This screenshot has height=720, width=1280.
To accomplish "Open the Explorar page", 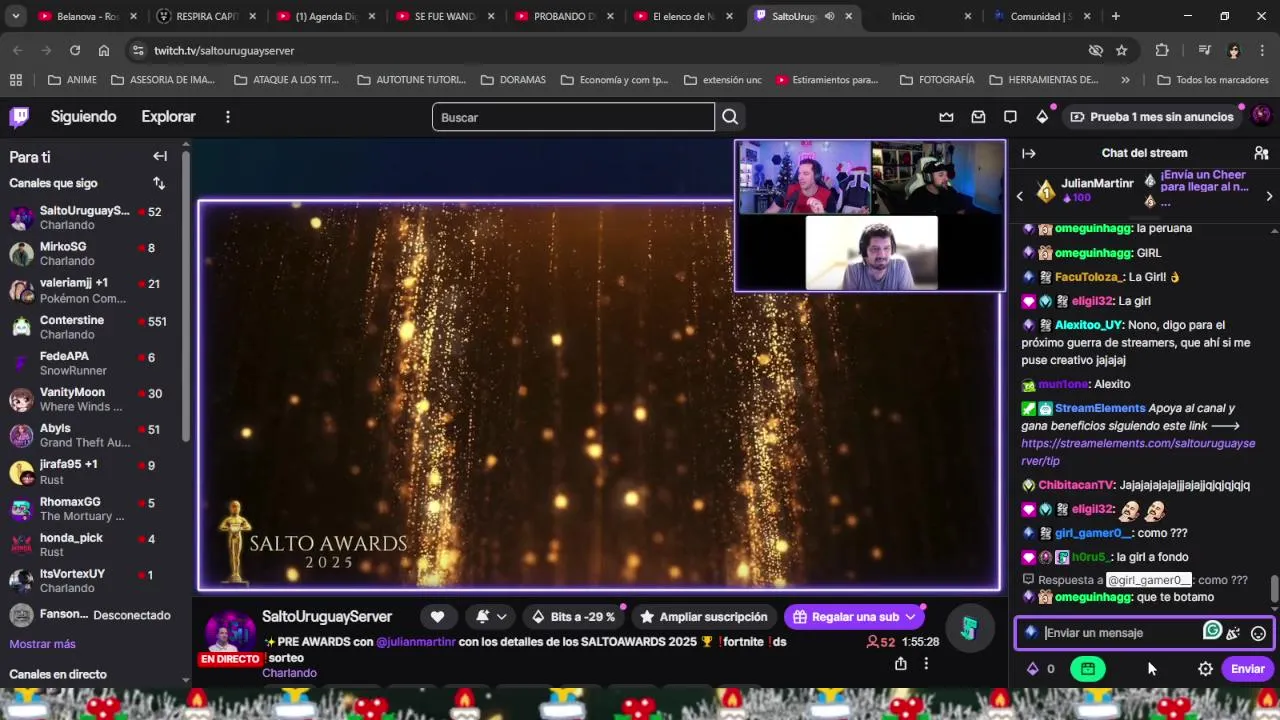I will coord(168,117).
